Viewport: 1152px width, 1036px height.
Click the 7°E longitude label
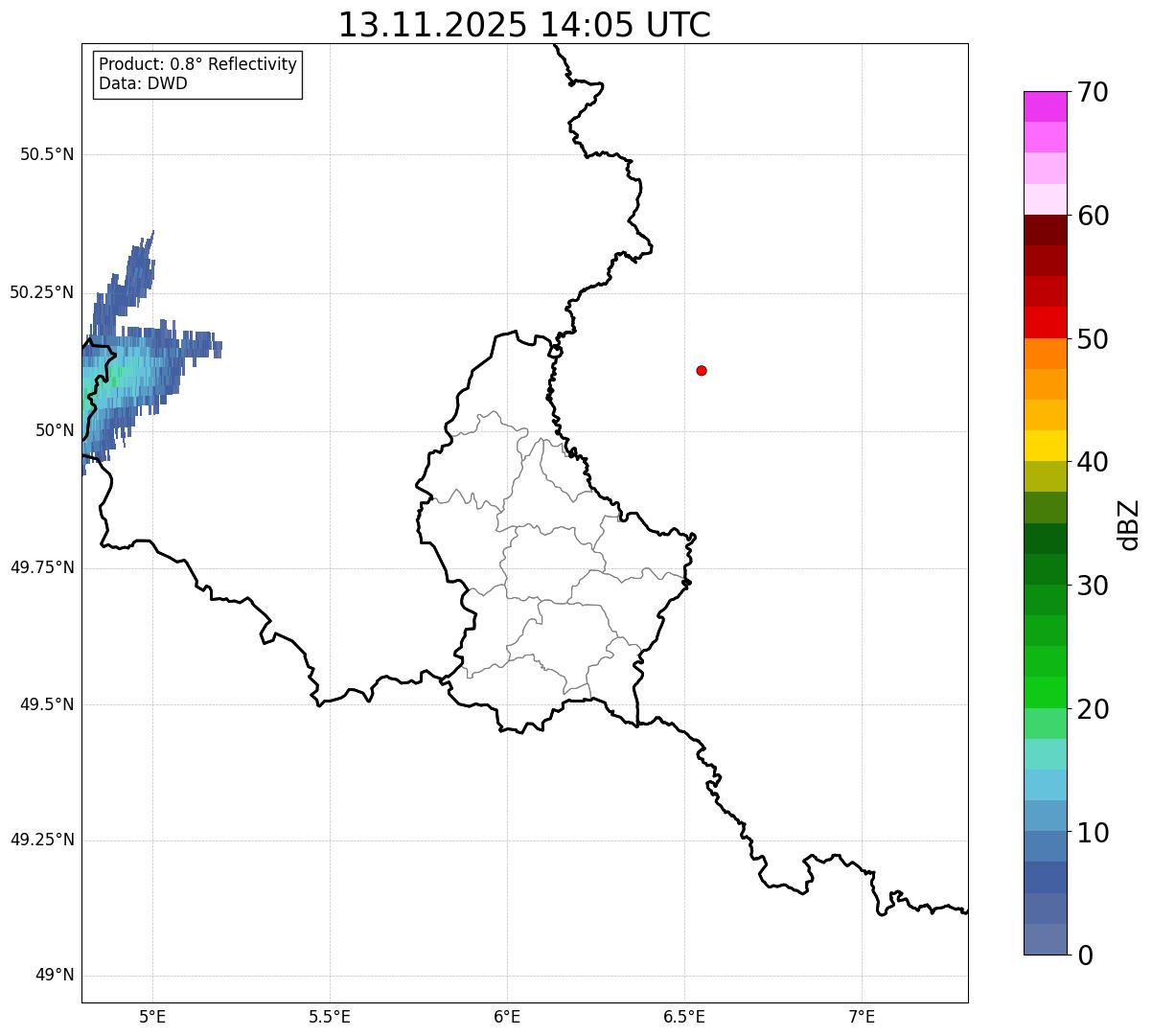pos(862,1016)
